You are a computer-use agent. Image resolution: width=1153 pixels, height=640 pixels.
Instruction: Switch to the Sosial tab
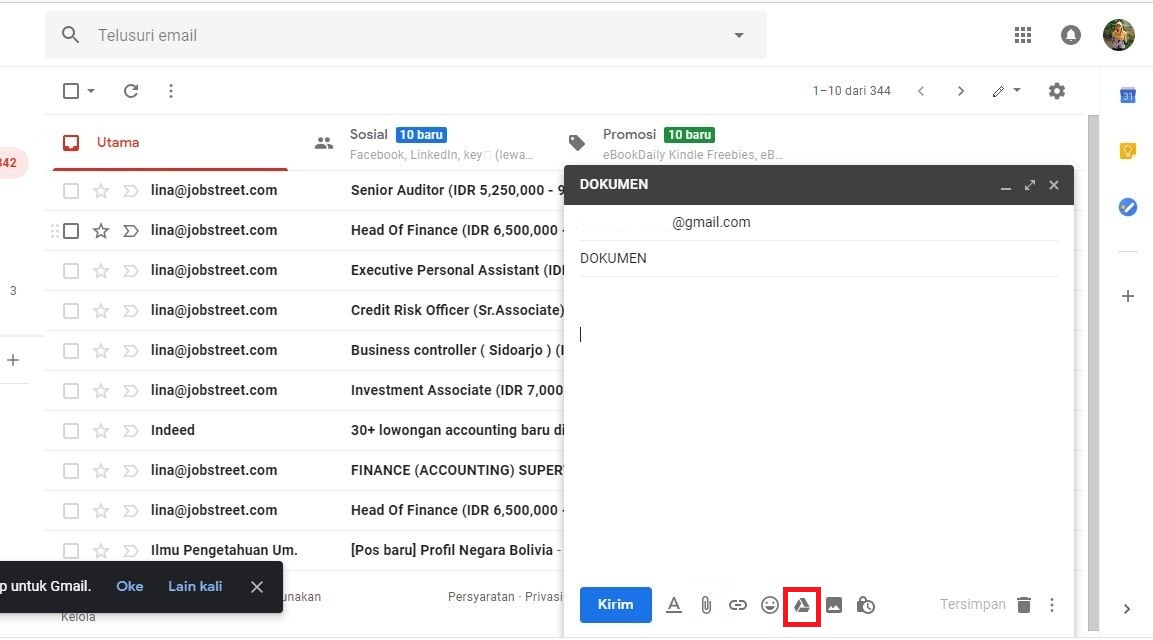432,143
